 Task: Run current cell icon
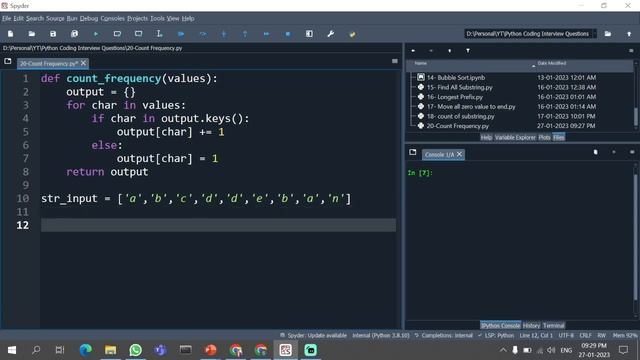(x=117, y=34)
